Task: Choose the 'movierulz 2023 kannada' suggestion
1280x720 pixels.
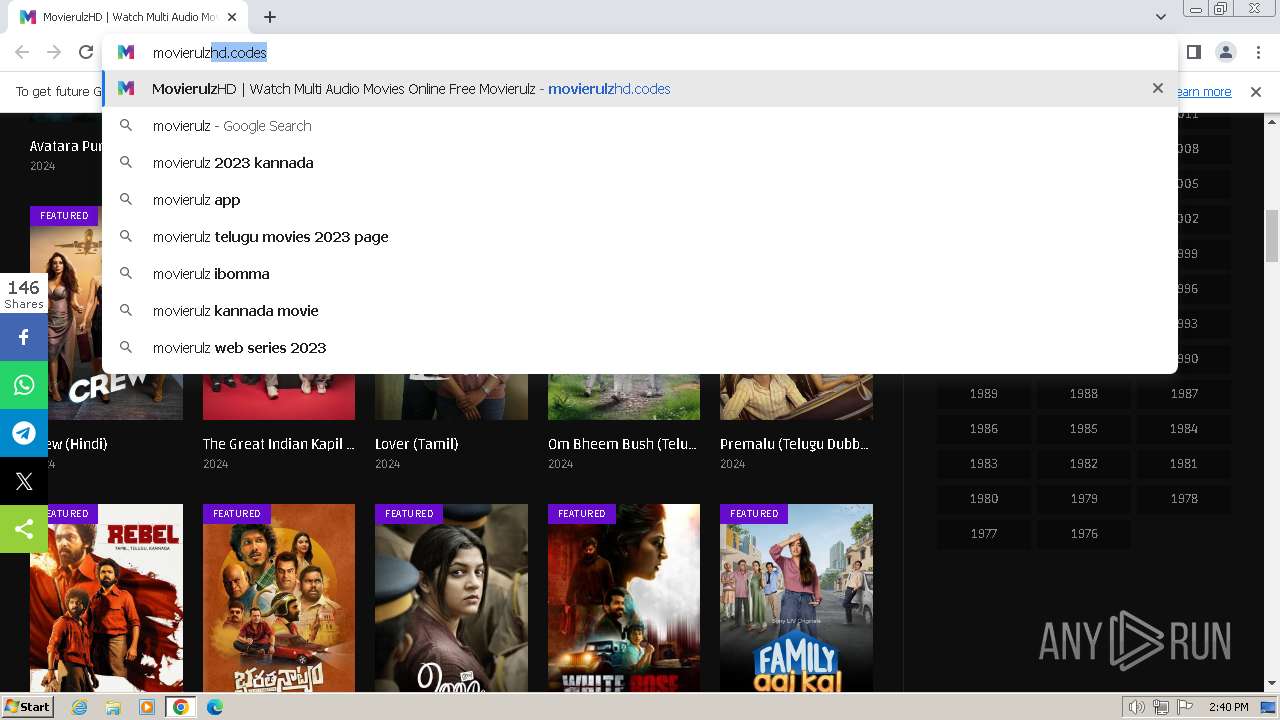Action: click(640, 163)
